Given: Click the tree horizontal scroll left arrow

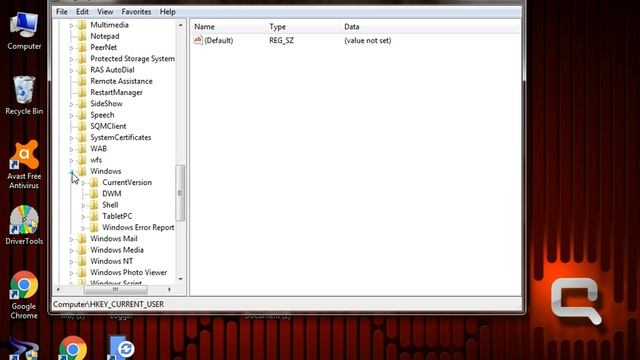Looking at the screenshot, I should [58, 289].
